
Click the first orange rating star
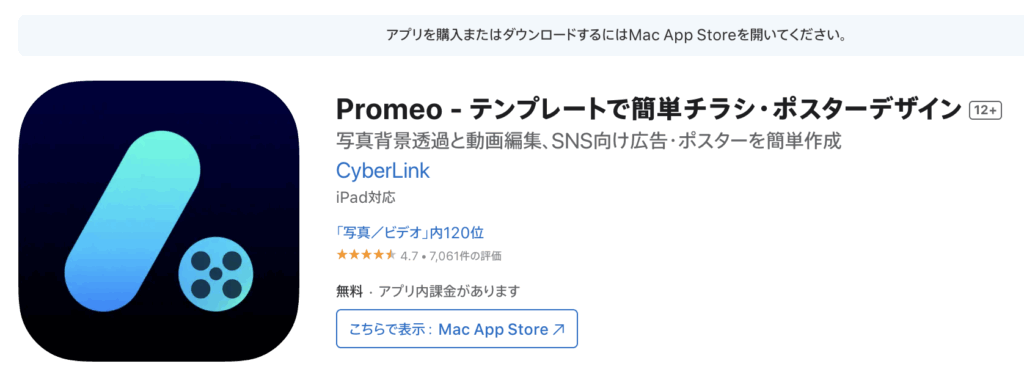pyautogui.click(x=342, y=255)
